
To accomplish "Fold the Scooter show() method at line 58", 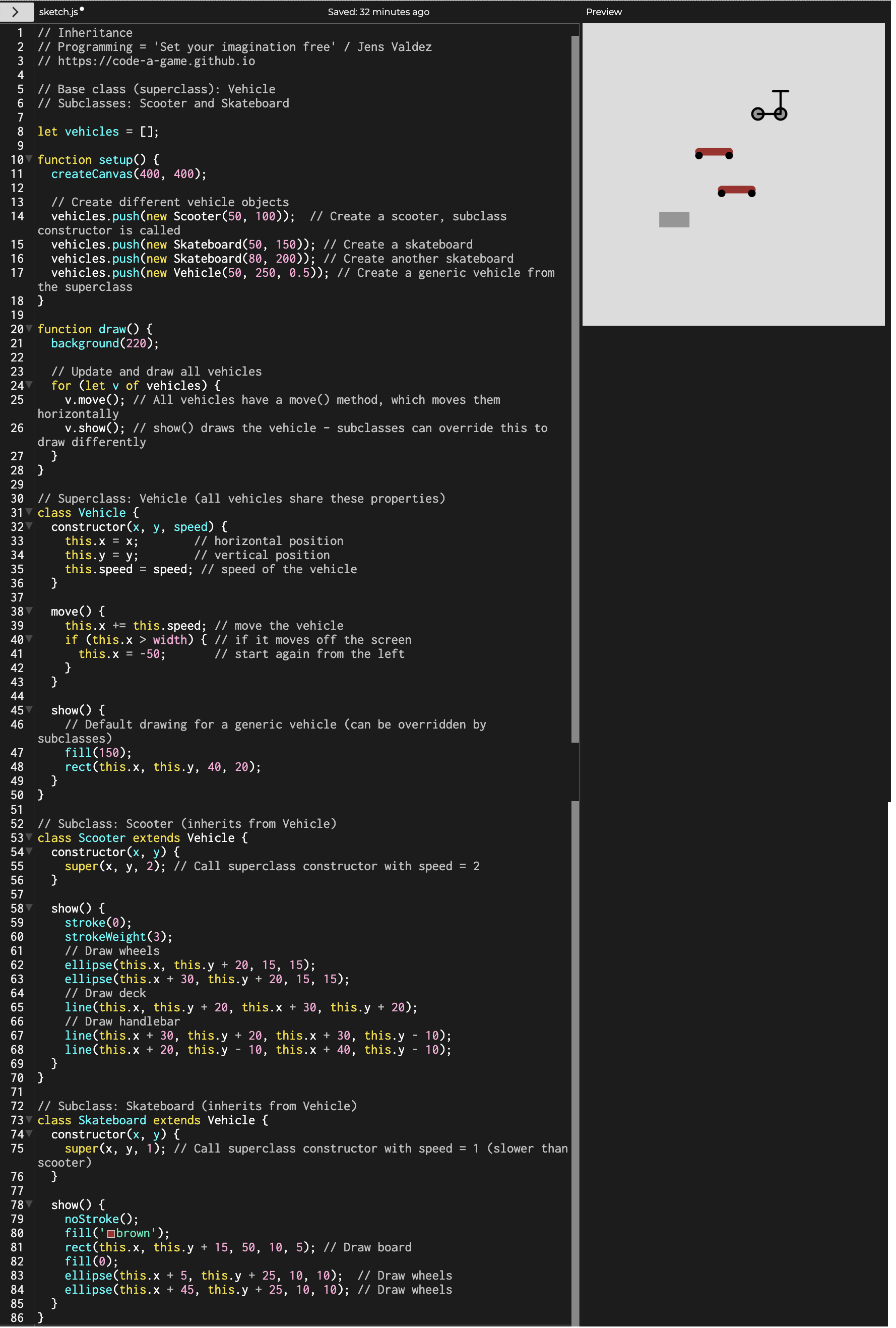I will (29, 908).
